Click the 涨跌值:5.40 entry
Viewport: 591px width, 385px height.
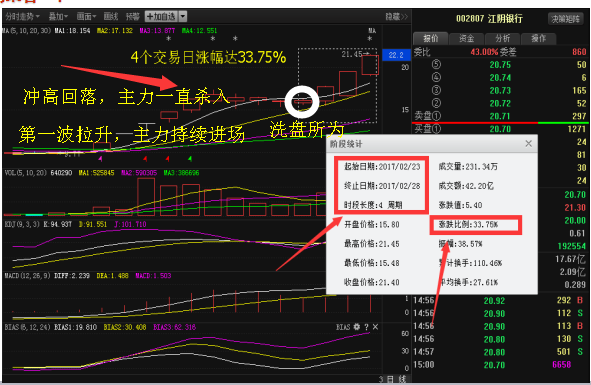(x=460, y=205)
